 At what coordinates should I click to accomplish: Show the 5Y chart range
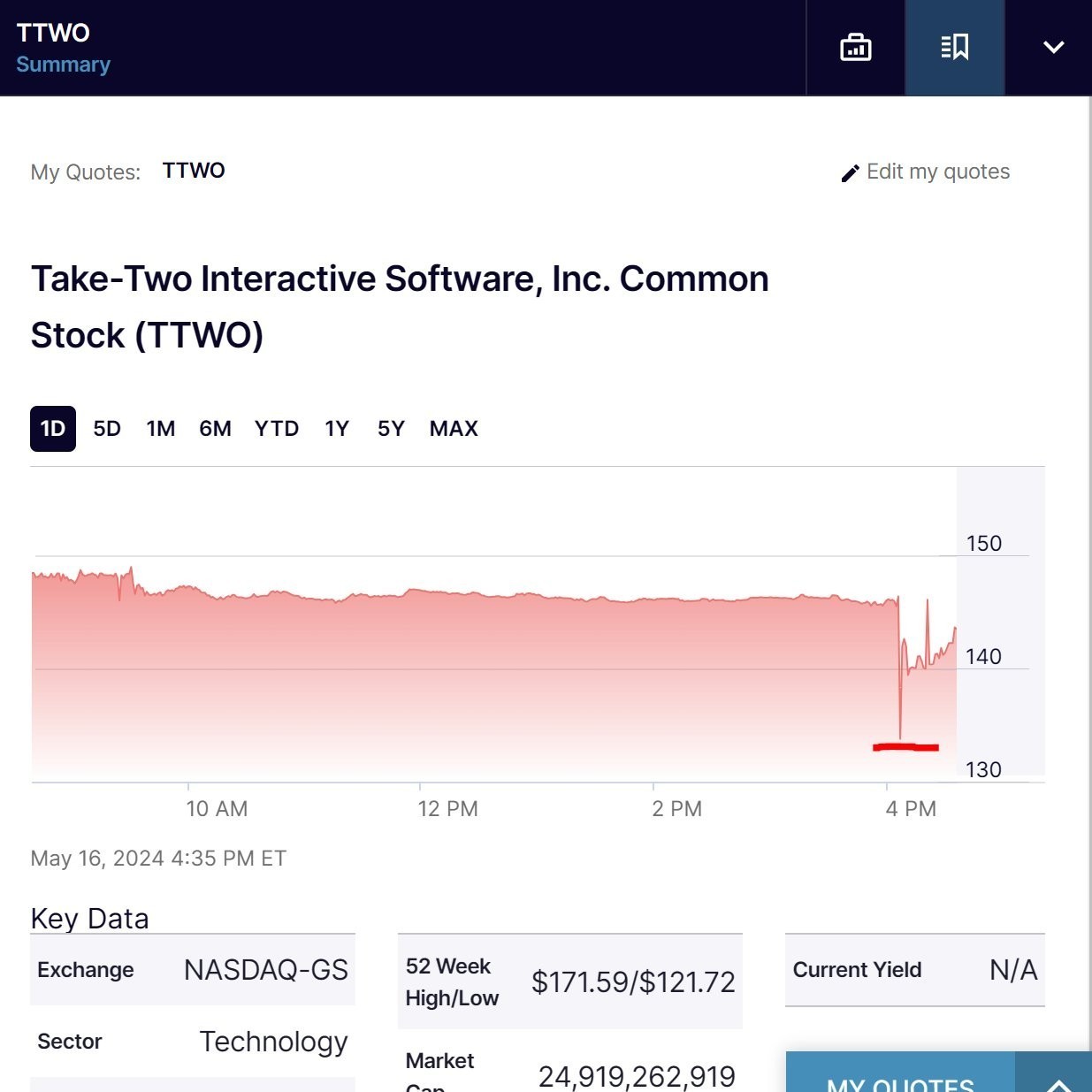(391, 429)
